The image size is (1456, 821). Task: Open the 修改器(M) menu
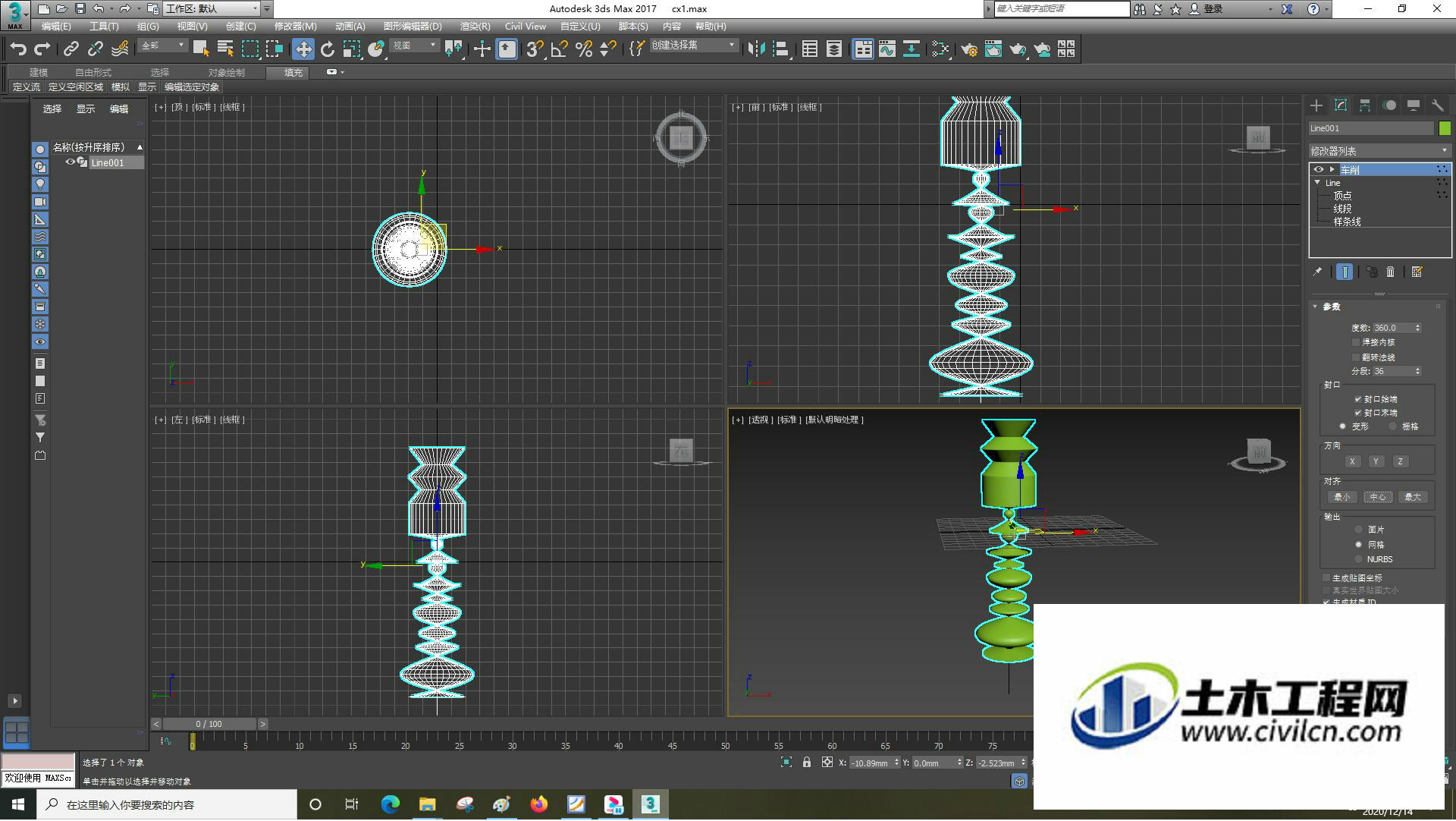[x=295, y=27]
